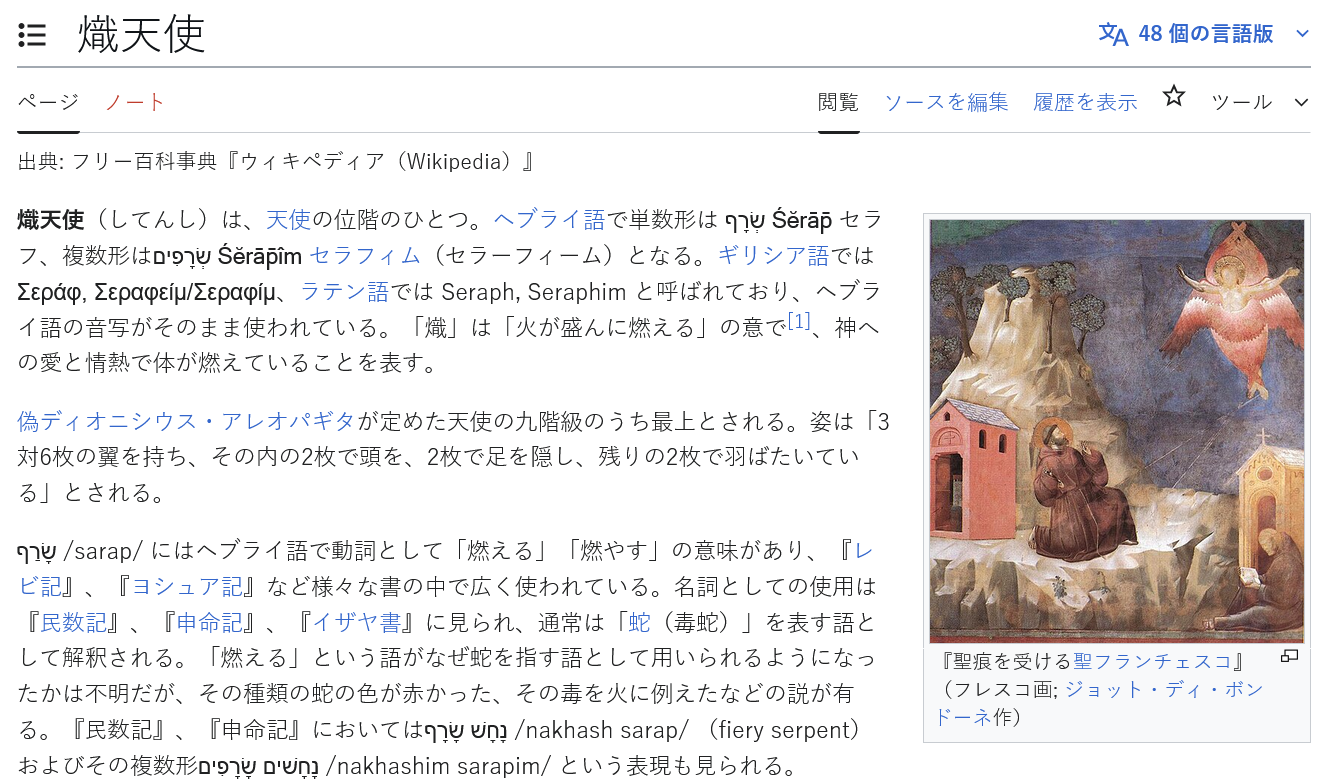The height and width of the screenshot is (780, 1320).
Task: Open the 蛇 link
Action: pos(639,622)
